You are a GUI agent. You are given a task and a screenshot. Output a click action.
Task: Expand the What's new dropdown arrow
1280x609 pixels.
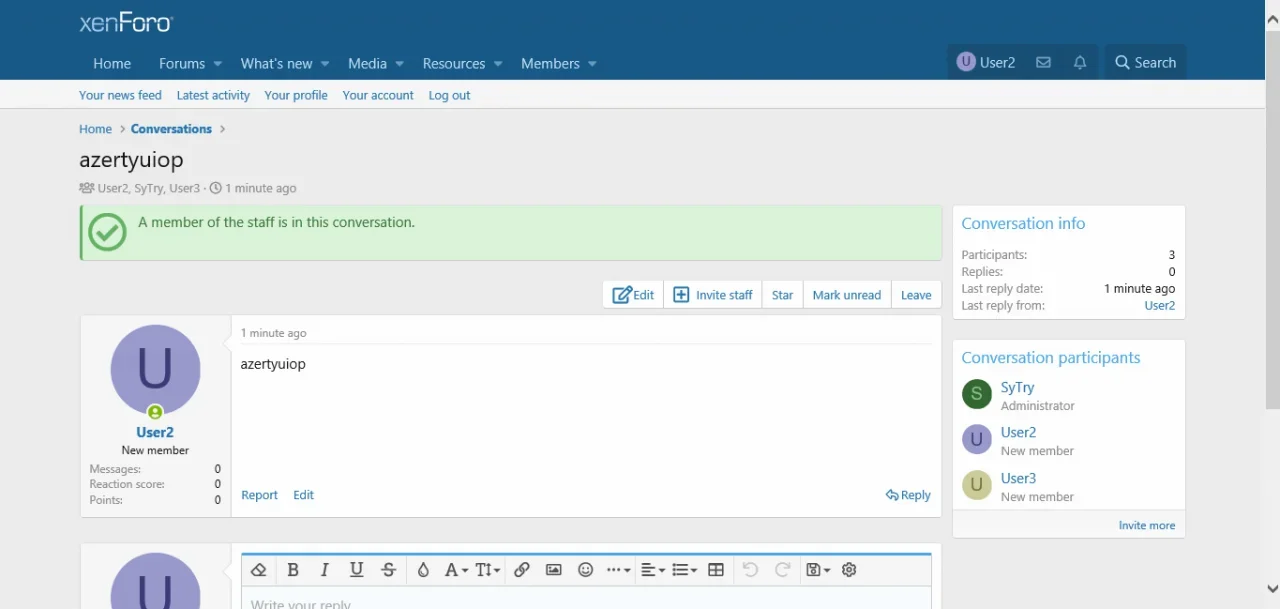point(325,64)
